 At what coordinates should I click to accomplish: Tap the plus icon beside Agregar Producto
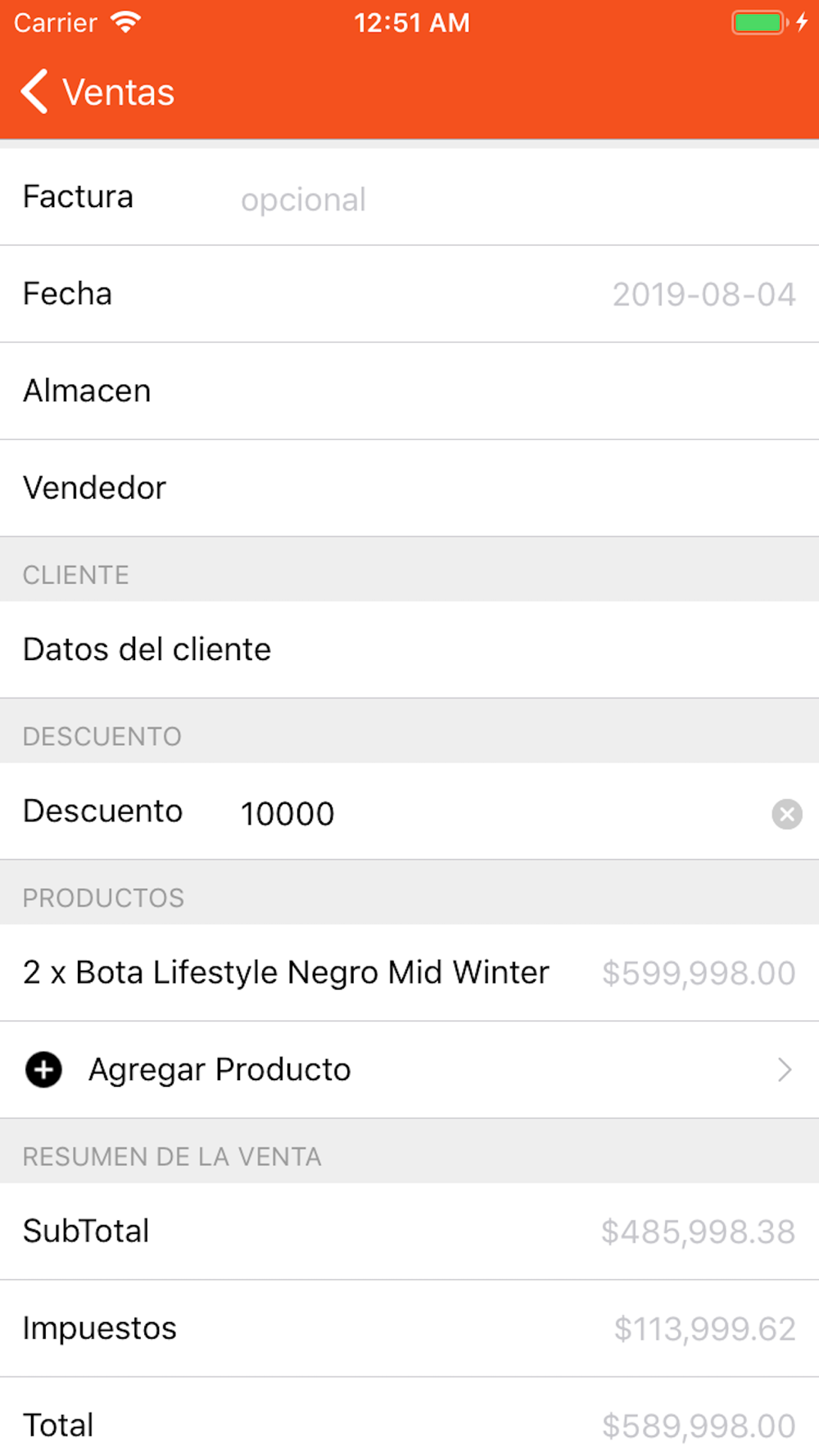tap(43, 1069)
